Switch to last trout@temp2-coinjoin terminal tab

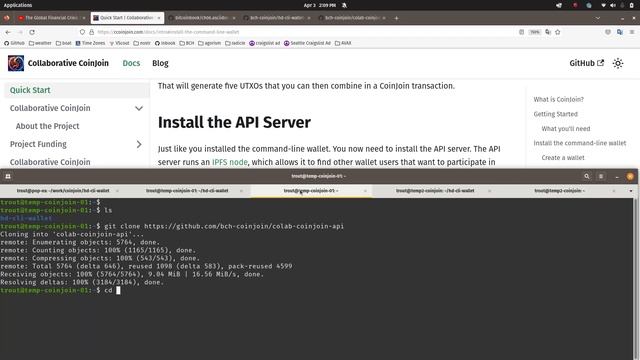click(559, 191)
